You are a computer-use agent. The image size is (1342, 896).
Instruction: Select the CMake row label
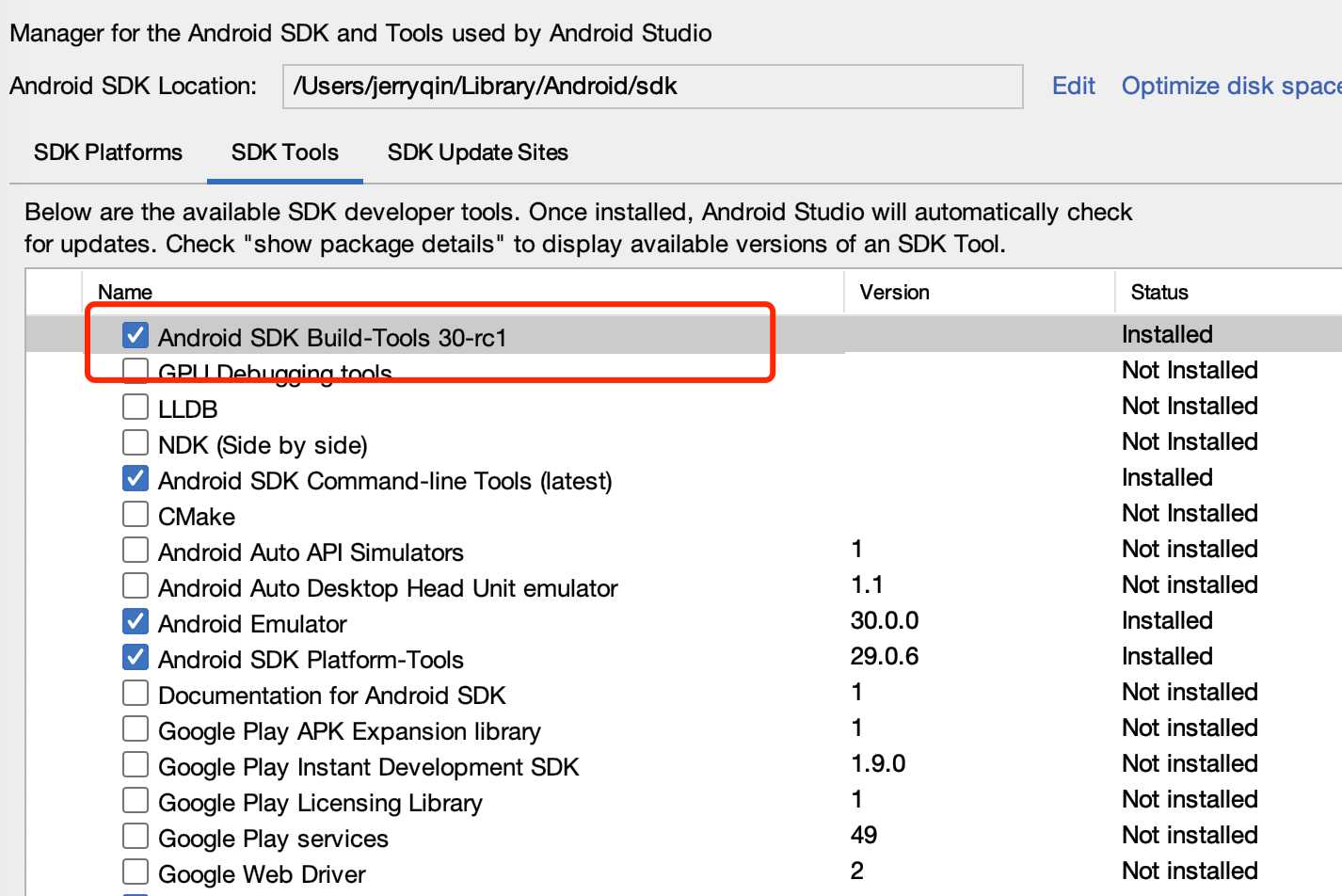(197, 517)
